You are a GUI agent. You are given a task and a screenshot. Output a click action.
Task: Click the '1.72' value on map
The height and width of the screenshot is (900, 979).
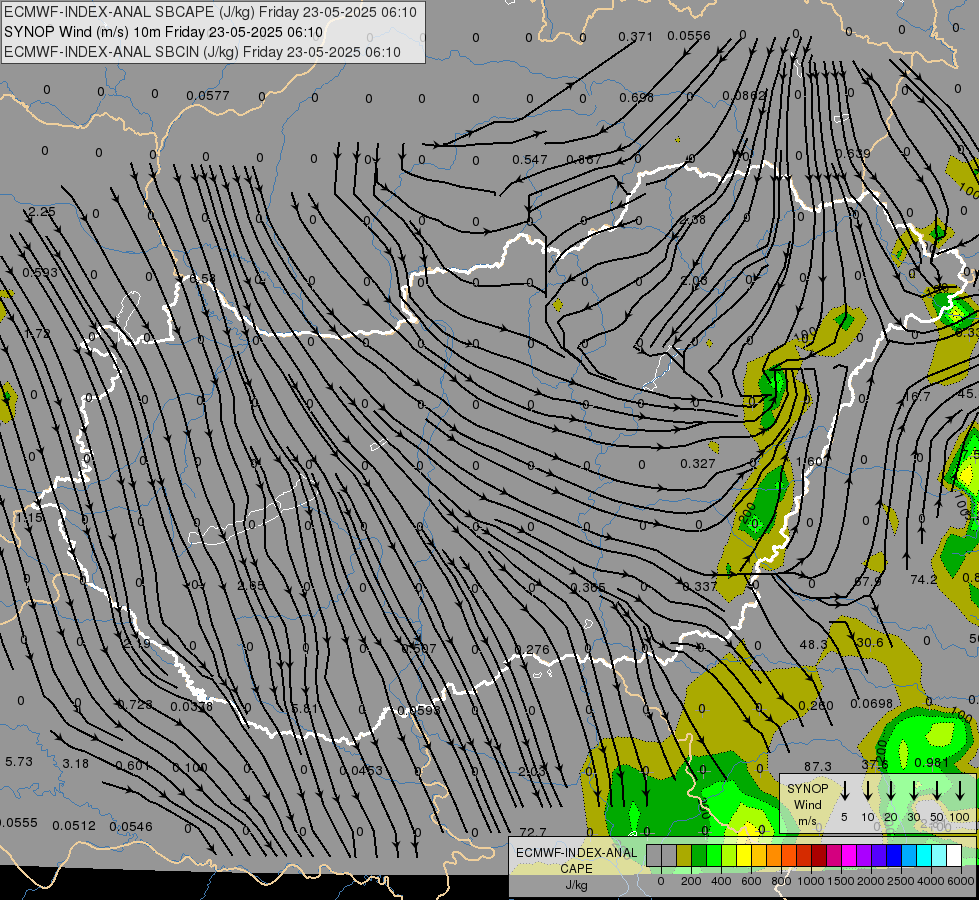coord(37,334)
